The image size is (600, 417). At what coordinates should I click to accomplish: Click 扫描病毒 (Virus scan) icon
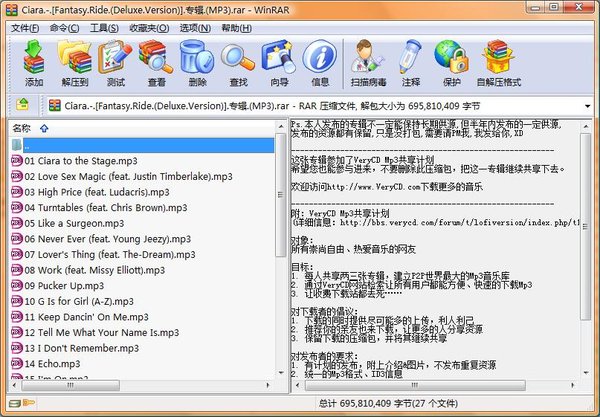pos(367,57)
